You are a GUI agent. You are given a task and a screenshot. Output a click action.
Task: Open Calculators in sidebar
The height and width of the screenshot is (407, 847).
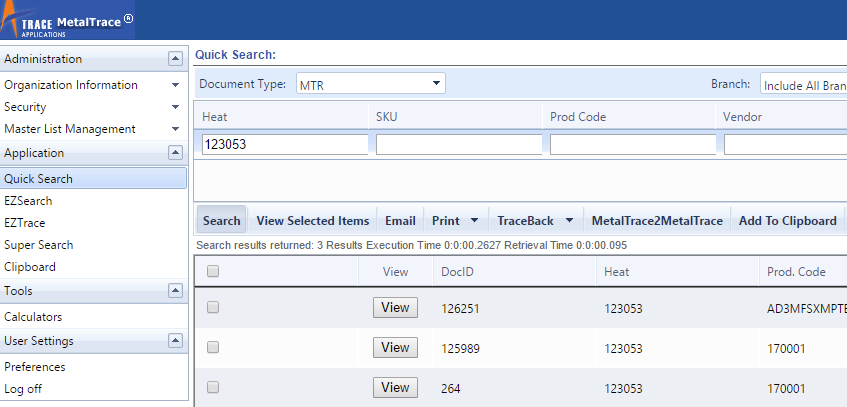coord(33,317)
